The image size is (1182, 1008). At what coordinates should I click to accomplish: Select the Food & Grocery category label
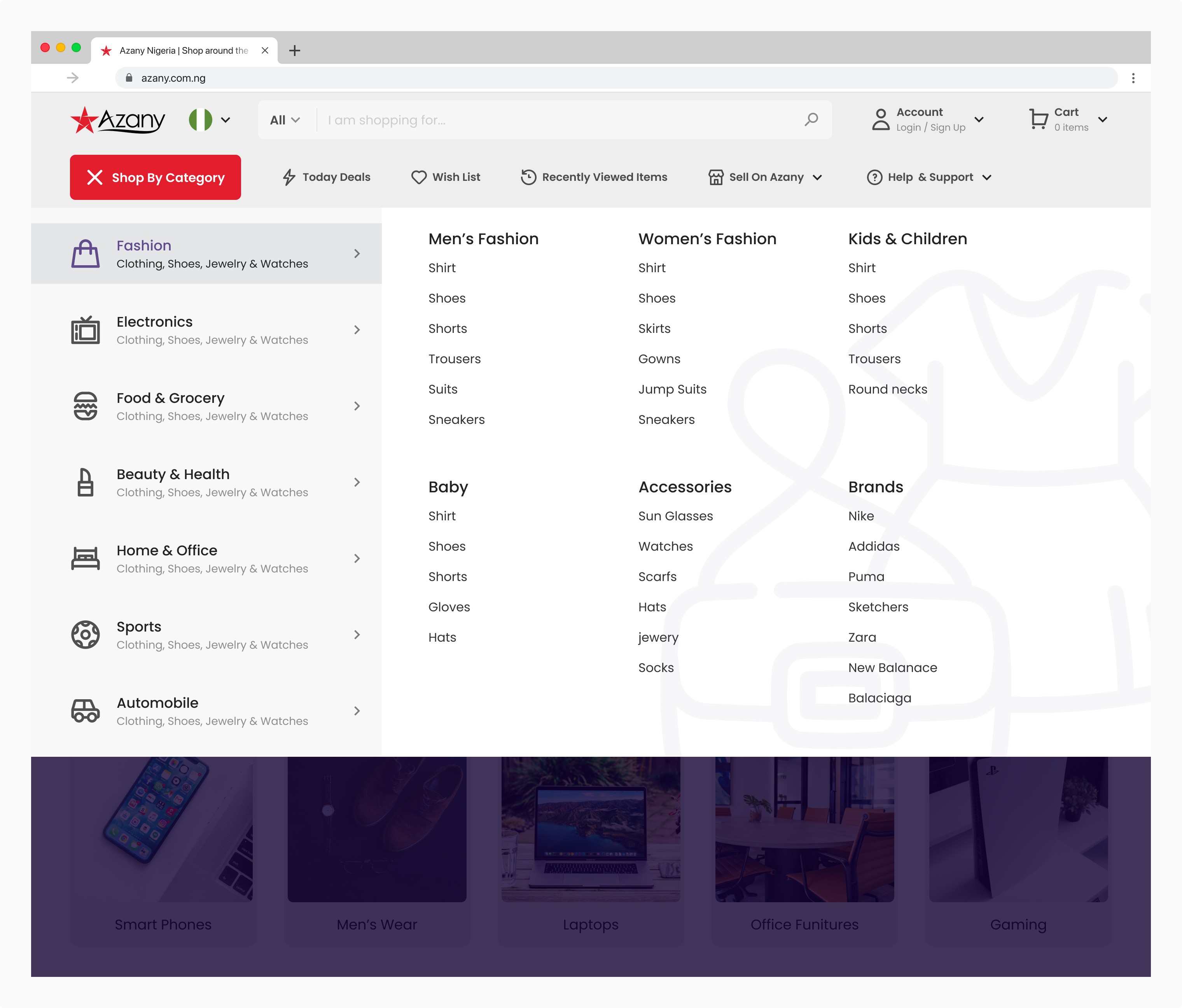click(171, 398)
